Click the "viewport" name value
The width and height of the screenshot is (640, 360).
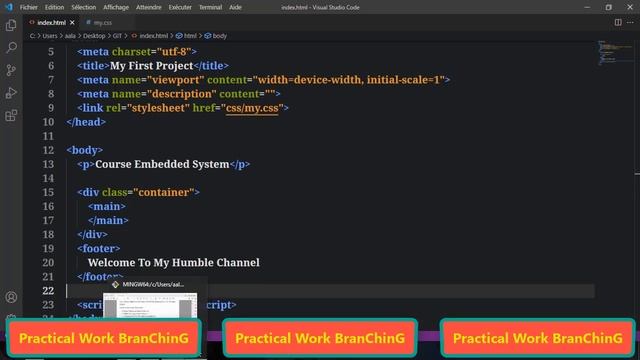coord(176,80)
